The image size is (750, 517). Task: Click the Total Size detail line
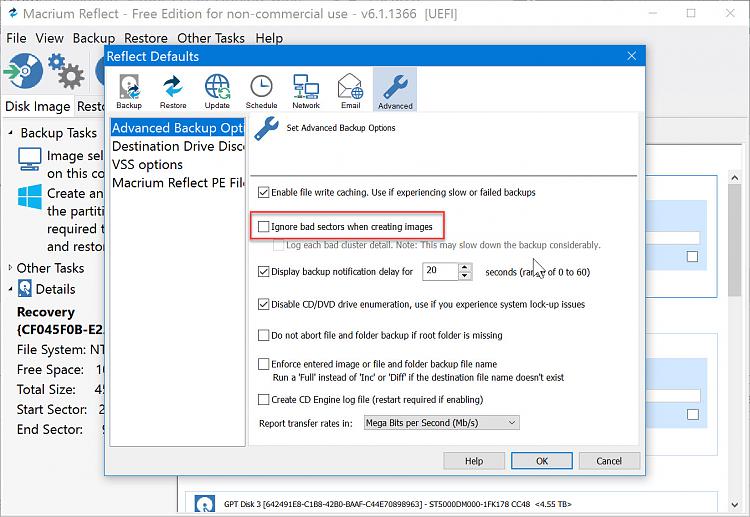pyautogui.click(x=60, y=389)
